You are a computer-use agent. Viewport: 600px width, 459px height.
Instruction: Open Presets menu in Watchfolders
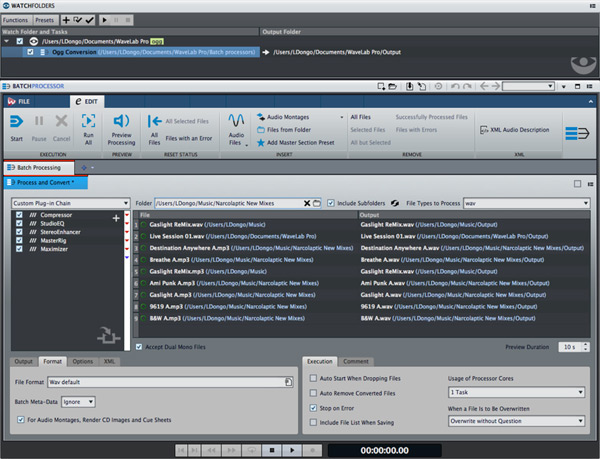point(44,20)
